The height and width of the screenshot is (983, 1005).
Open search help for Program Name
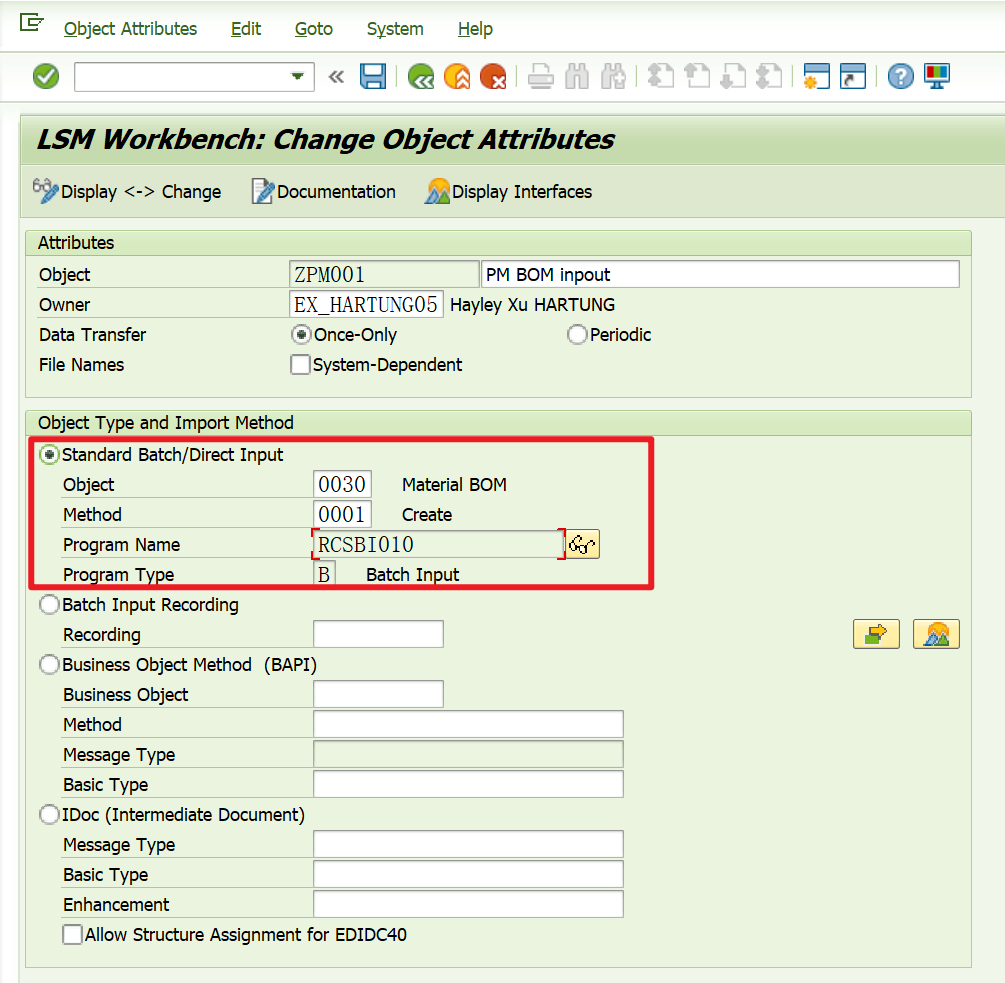pyautogui.click(x=582, y=543)
